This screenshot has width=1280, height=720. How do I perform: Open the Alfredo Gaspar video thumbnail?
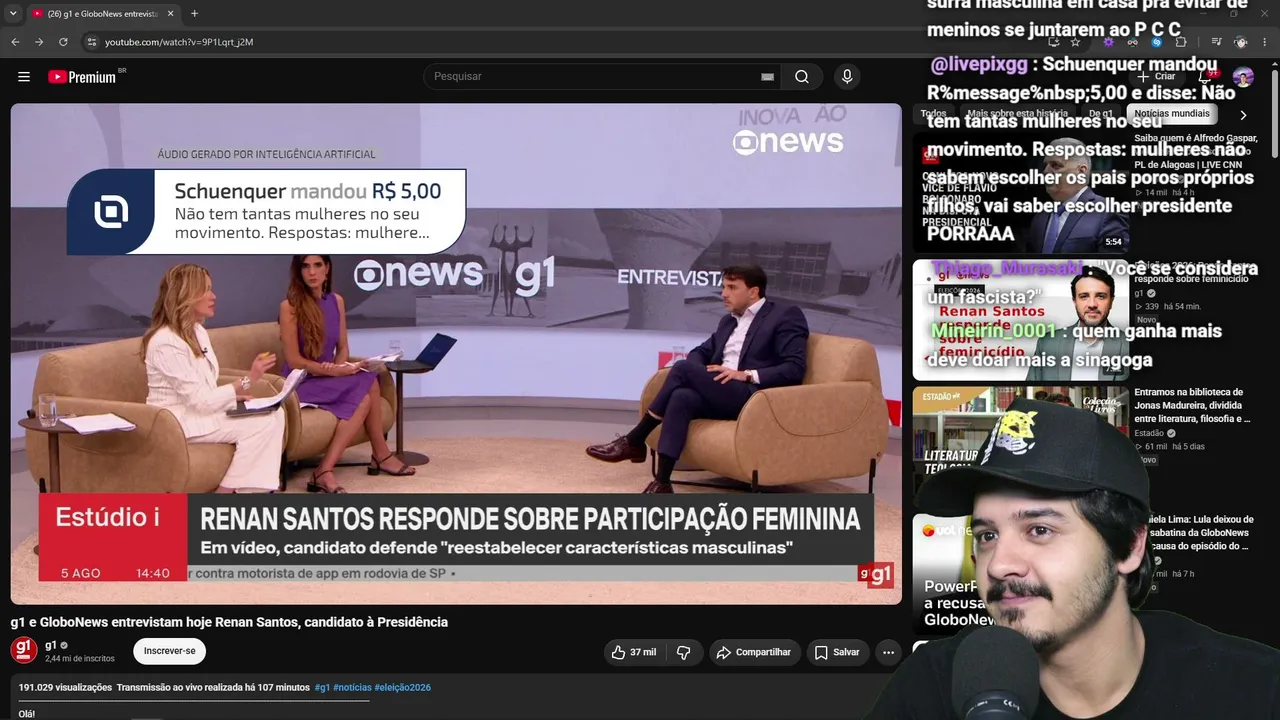pyautogui.click(x=1020, y=193)
